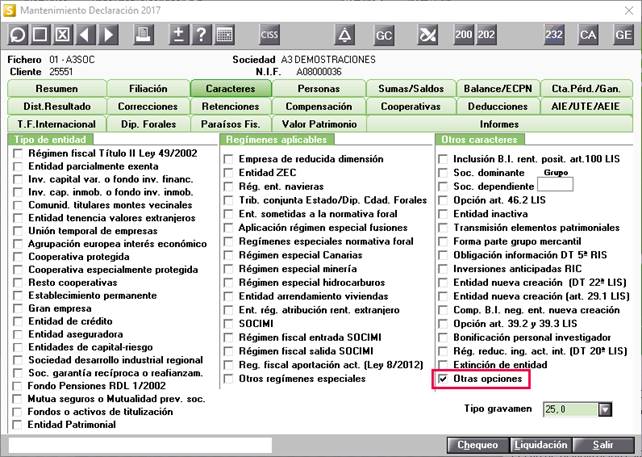The image size is (642, 457).
Task: Tick Régimen especial Canarias
Action: pos(228,255)
